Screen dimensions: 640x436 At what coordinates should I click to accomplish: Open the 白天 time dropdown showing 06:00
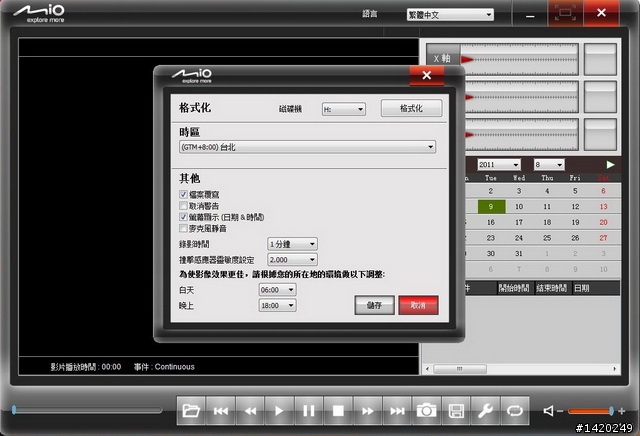pyautogui.click(x=278, y=290)
